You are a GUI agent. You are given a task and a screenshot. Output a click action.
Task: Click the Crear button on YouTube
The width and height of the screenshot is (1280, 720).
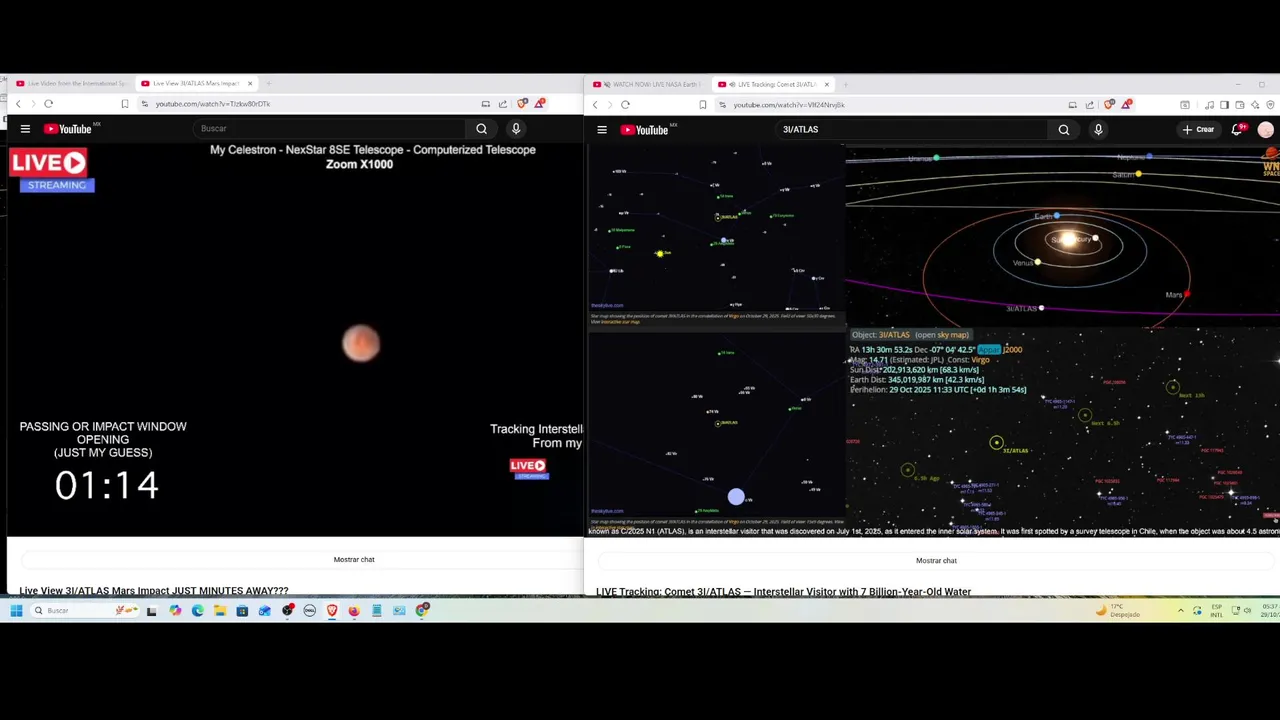pos(1198,129)
